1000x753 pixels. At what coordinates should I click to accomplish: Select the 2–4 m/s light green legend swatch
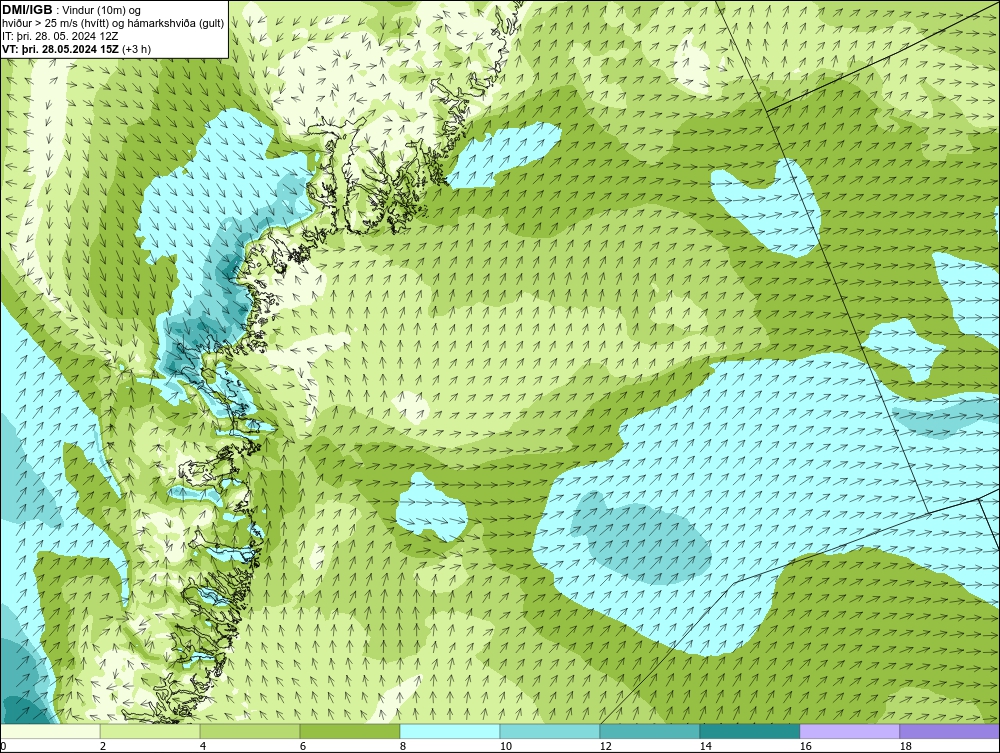(150, 731)
